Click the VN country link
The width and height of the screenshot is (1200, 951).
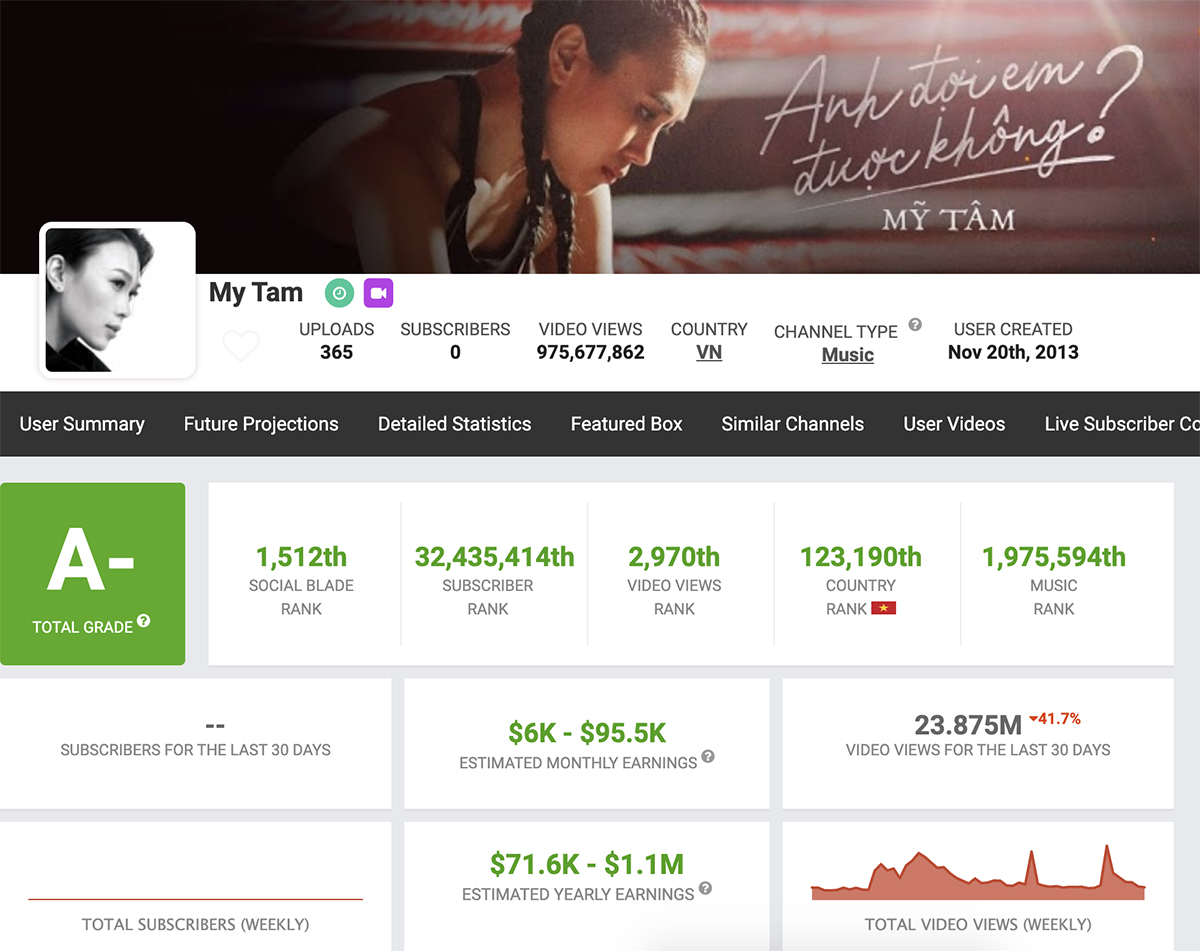click(709, 353)
